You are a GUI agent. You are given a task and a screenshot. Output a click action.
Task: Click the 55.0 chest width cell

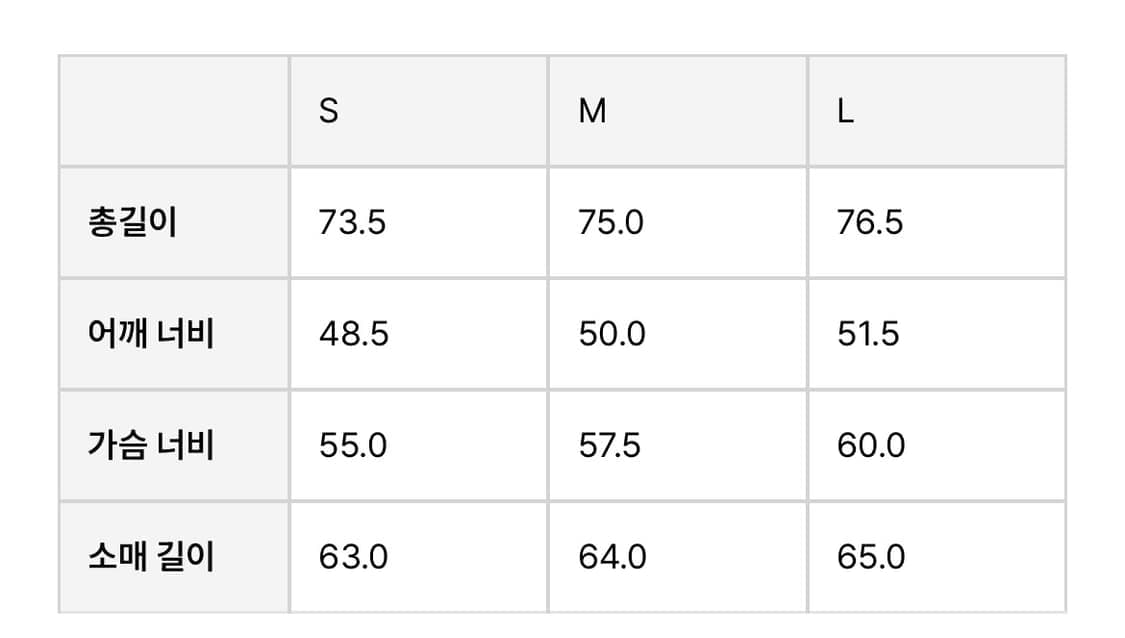(x=353, y=444)
